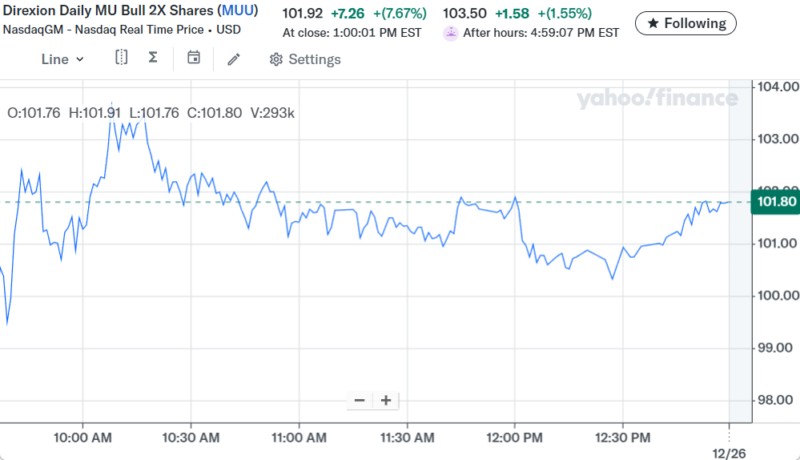Click the 104.00 price axis label

click(777, 86)
